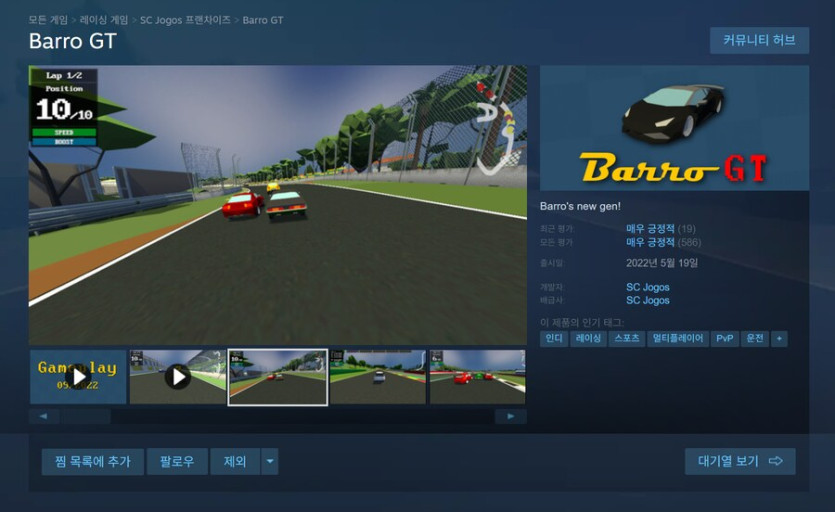Click the thumbnail strip scrollbar handle

tap(85, 416)
